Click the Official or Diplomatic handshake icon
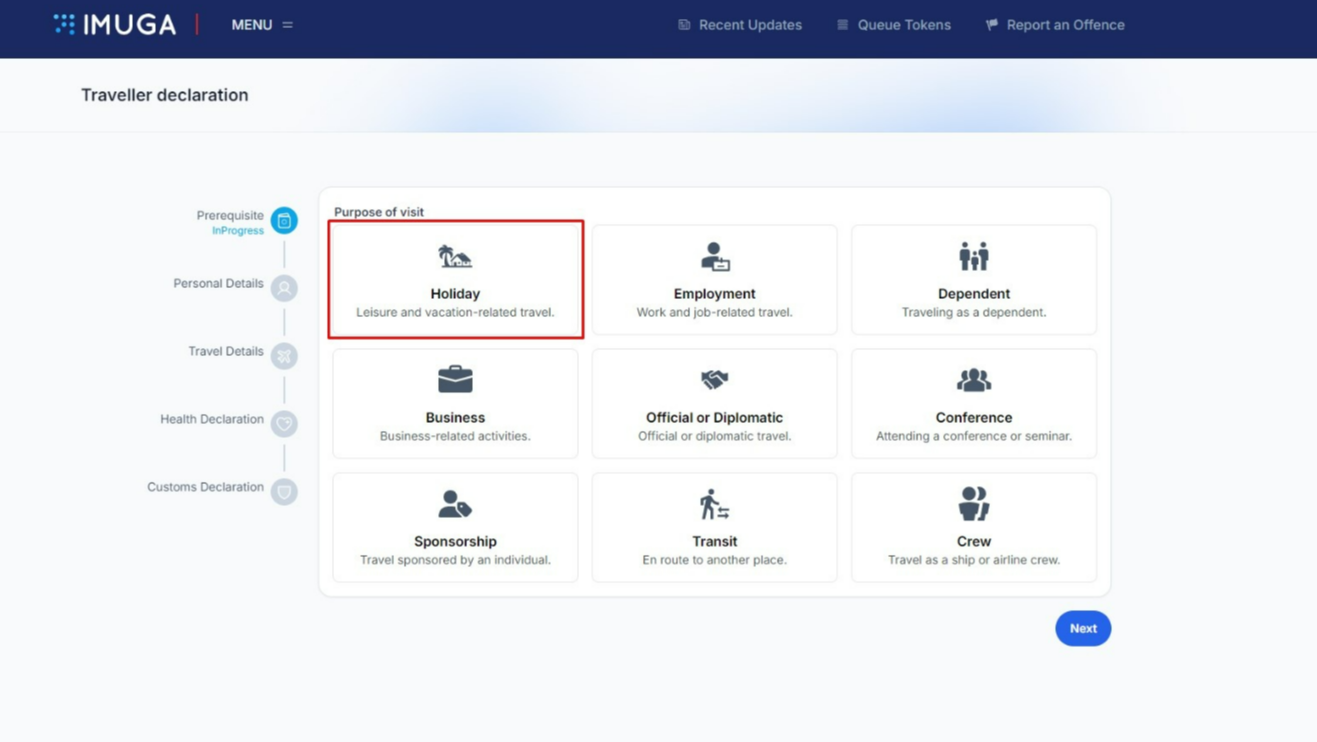The image size is (1317, 742). click(715, 380)
